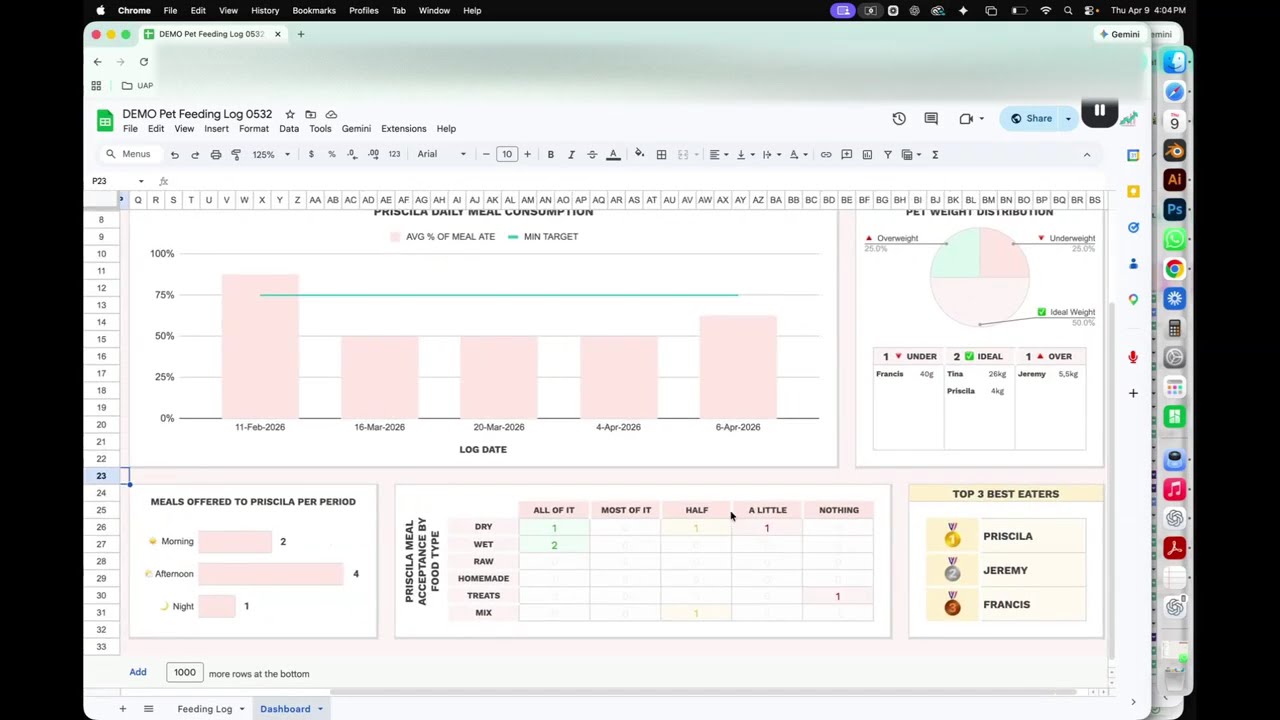1280x720 pixels.
Task: Open the vertical align dropdown
Action: pyautogui.click(x=745, y=155)
